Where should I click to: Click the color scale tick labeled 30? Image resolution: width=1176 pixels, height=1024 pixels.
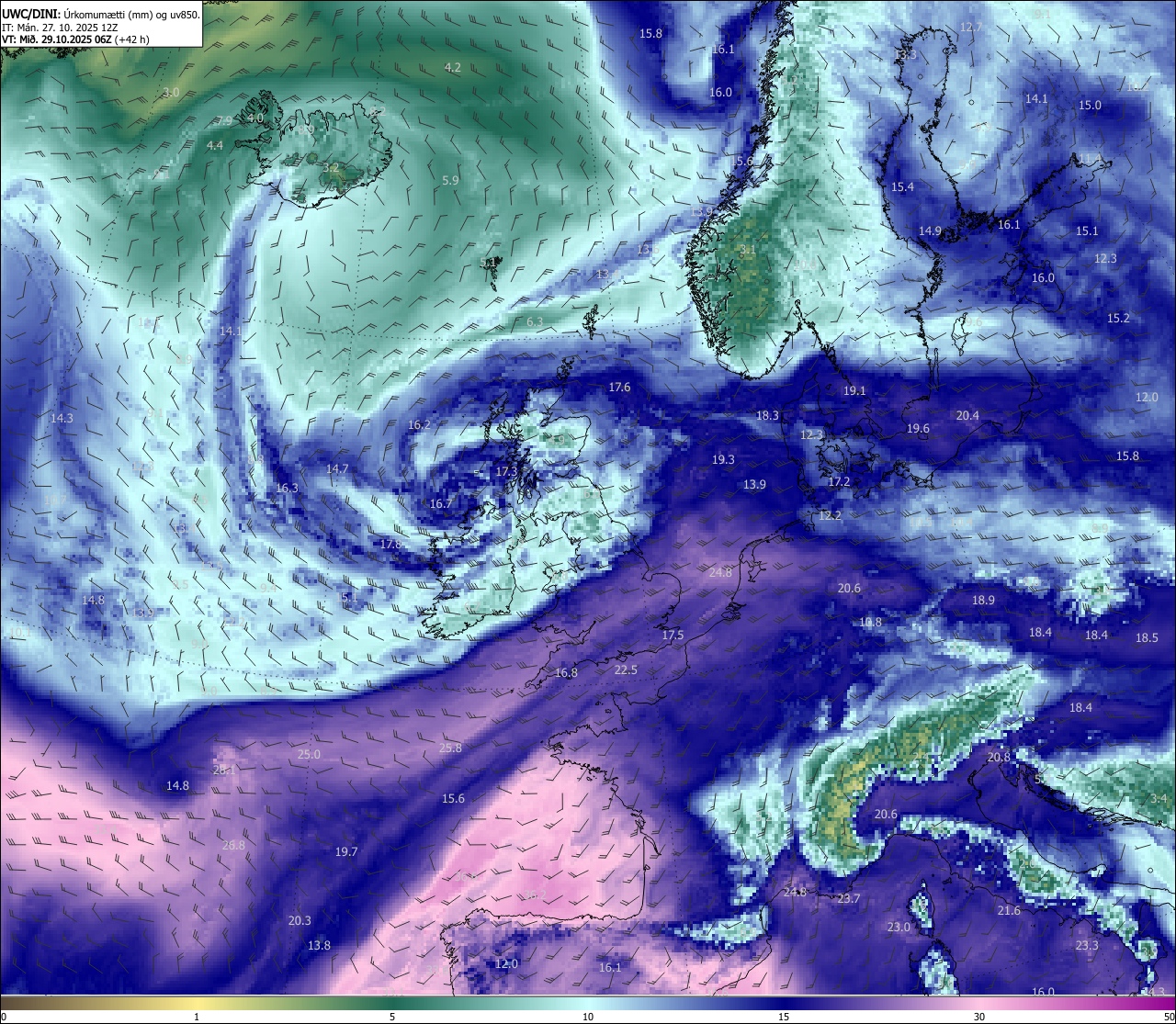[979, 1017]
